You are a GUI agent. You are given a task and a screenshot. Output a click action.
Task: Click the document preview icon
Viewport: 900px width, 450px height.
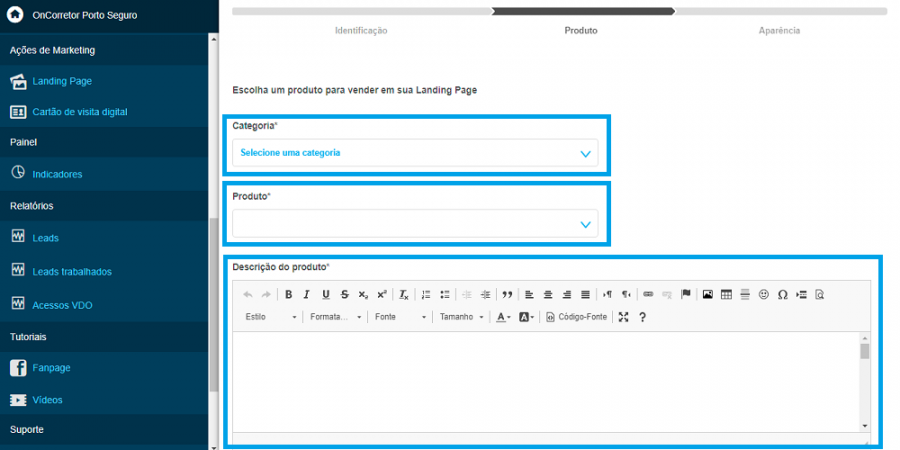pyautogui.click(x=820, y=294)
